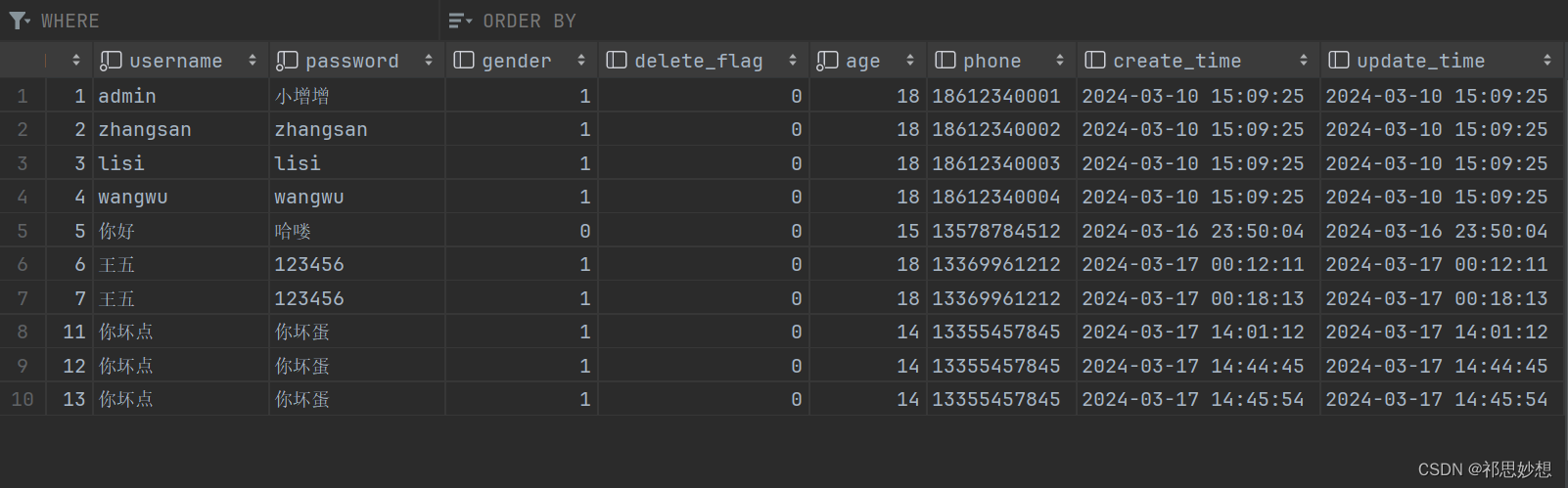The width and height of the screenshot is (1568, 488).
Task: Click the WHERE filter funnel icon
Action: point(19,21)
